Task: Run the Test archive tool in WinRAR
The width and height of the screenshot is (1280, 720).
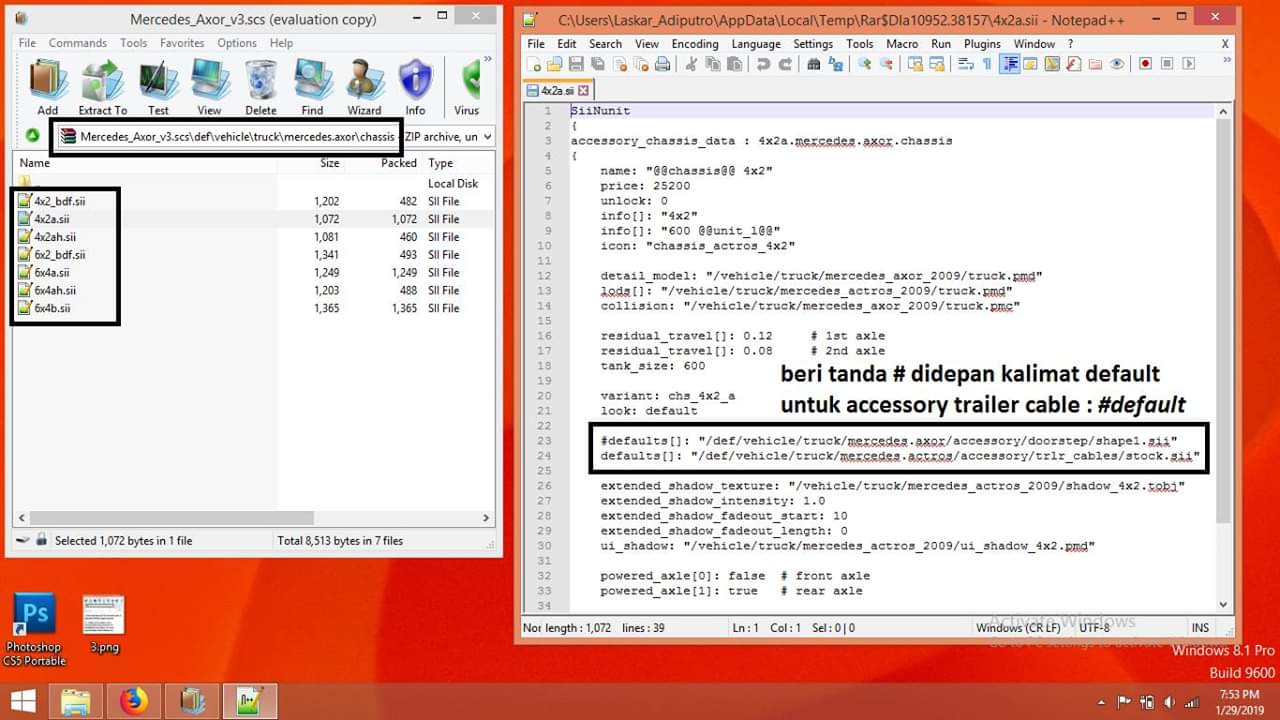Action: click(157, 87)
